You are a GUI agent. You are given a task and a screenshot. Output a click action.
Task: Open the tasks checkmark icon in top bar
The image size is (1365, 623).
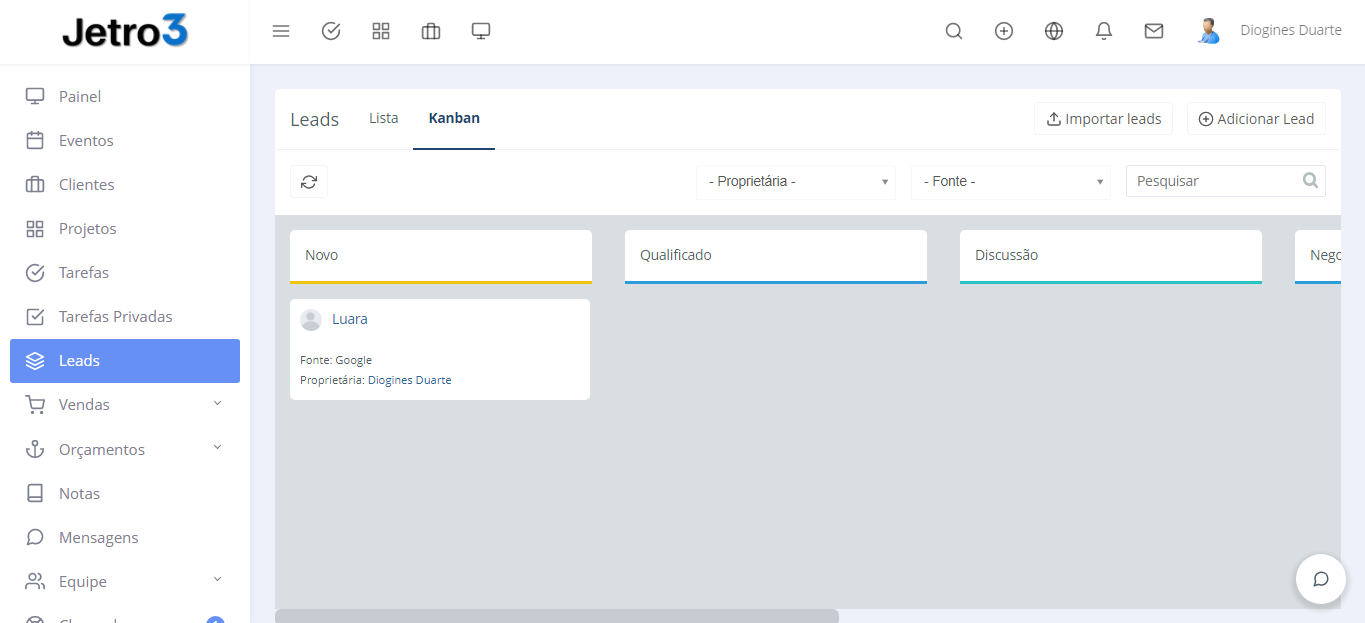(331, 31)
